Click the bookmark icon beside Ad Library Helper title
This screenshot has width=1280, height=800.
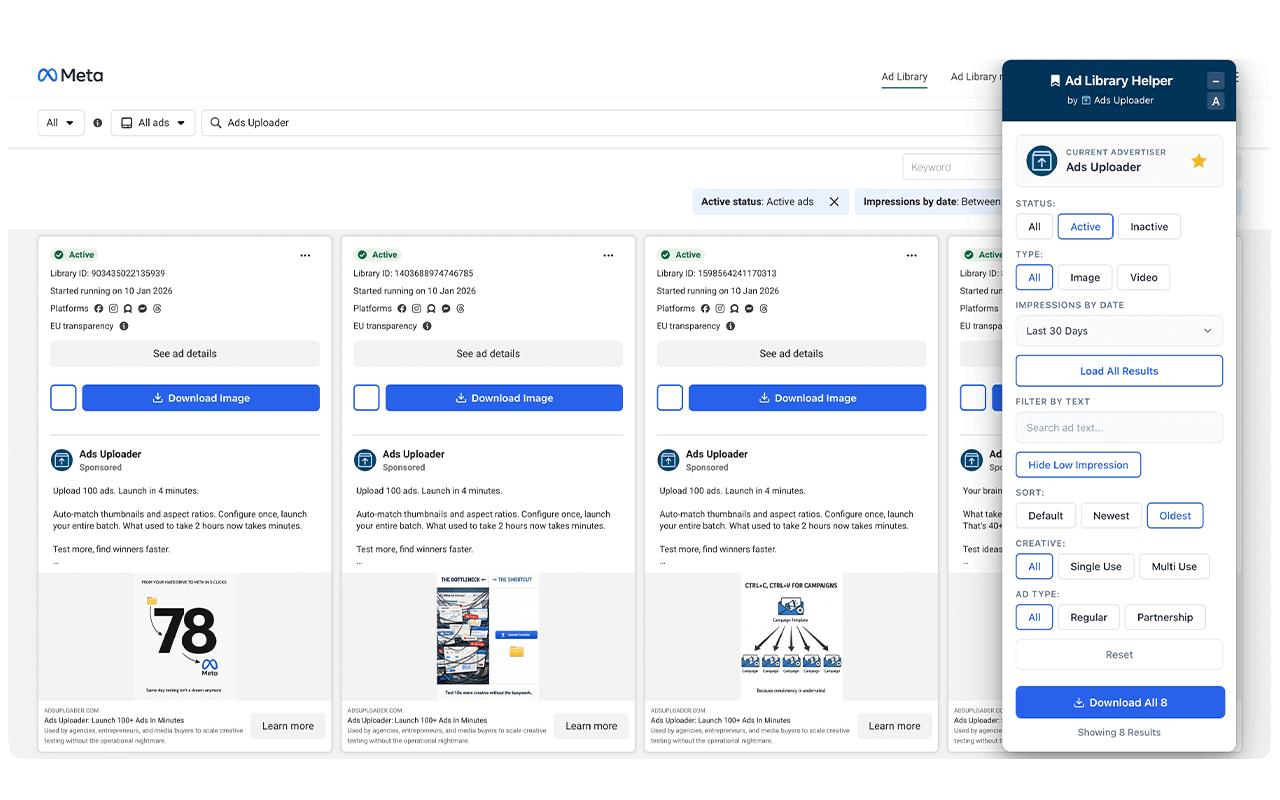pyautogui.click(x=1054, y=81)
